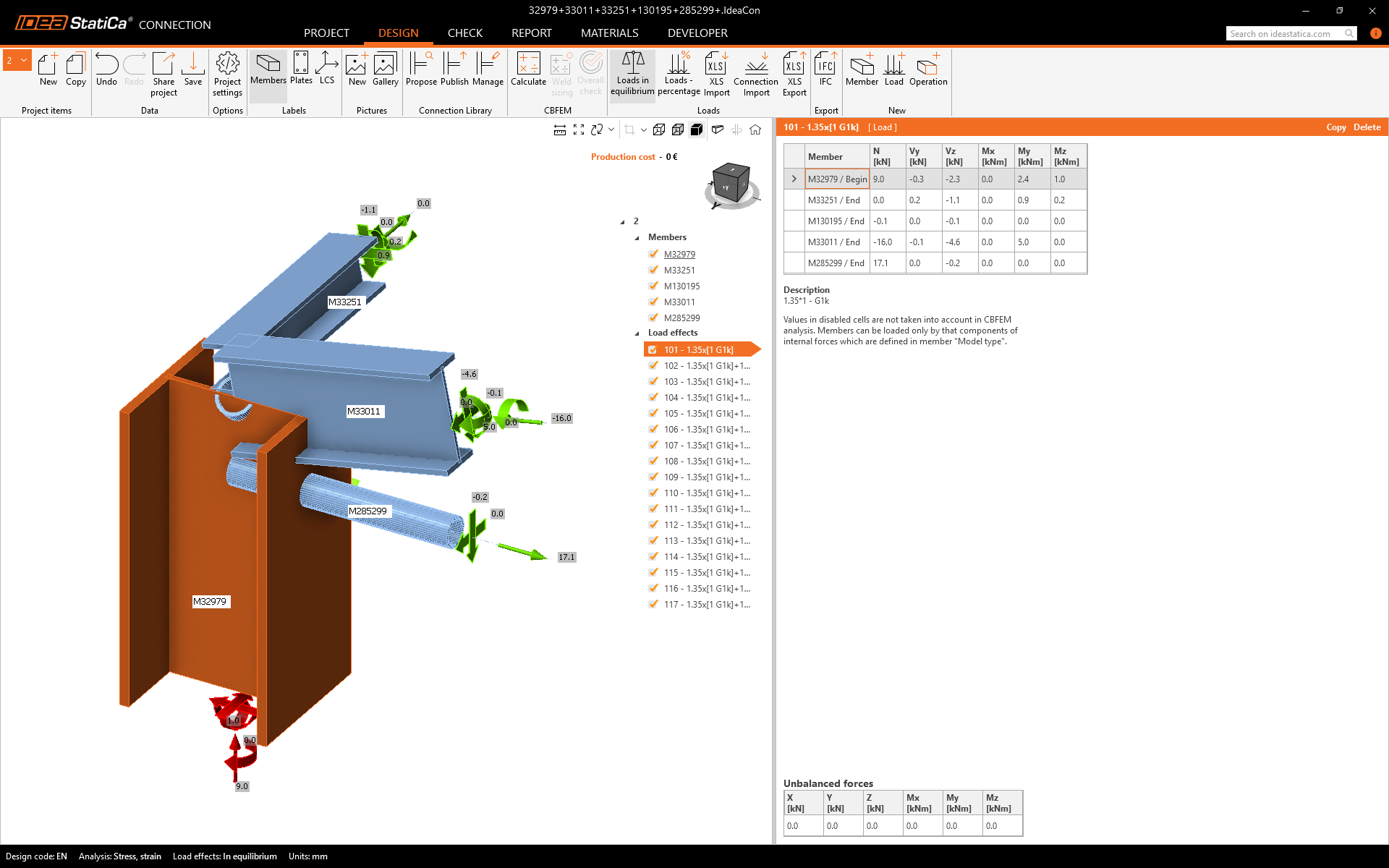Toggle load effect 105 checkbox
The width and height of the screenshot is (1389, 868).
tap(653, 413)
